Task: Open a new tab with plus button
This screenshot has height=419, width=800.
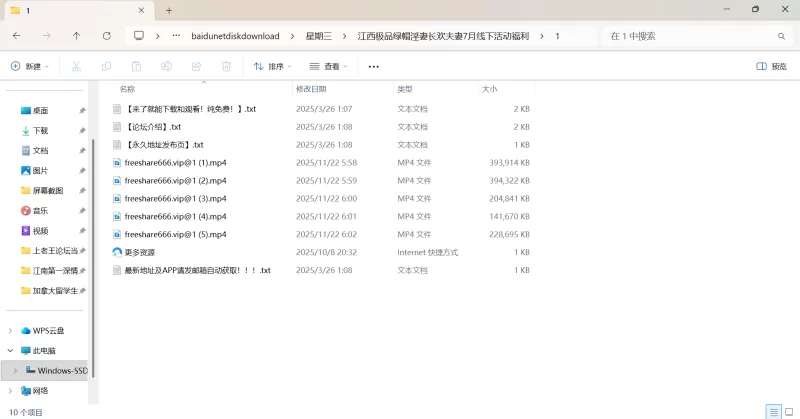Action: 169,10
